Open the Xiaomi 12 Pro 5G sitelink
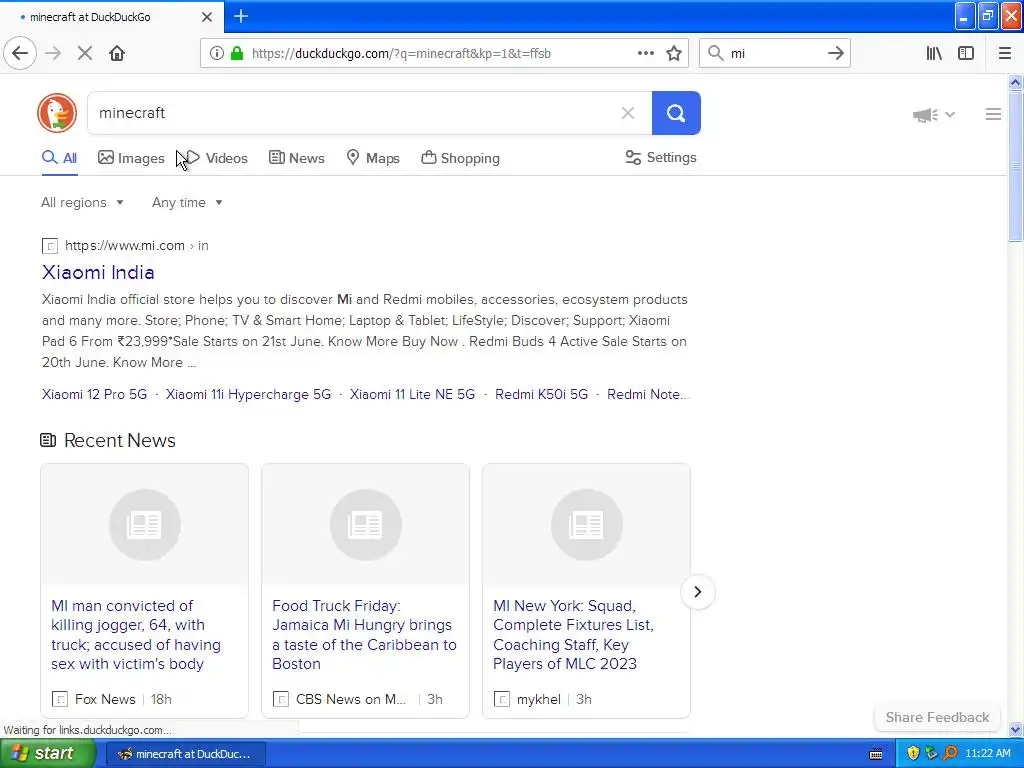Image resolution: width=1024 pixels, height=768 pixels. [x=95, y=394]
